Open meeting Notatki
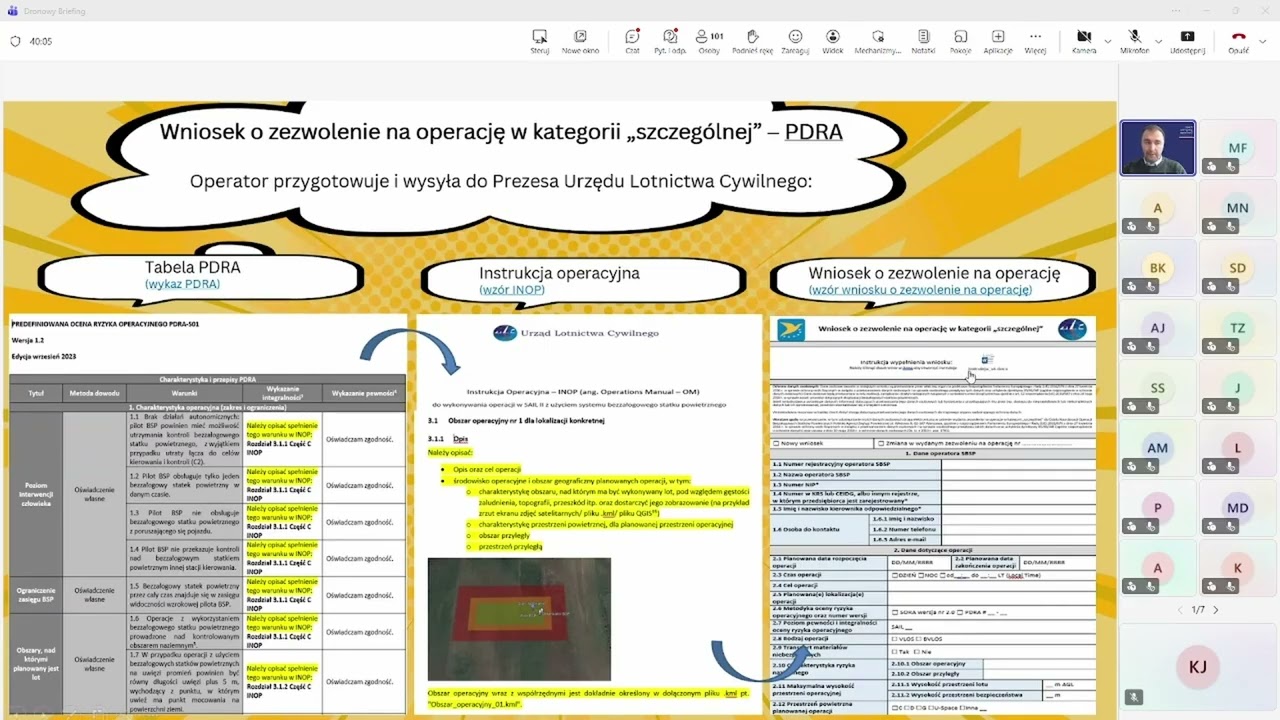Screen dimensions: 1280x720 (923, 41)
